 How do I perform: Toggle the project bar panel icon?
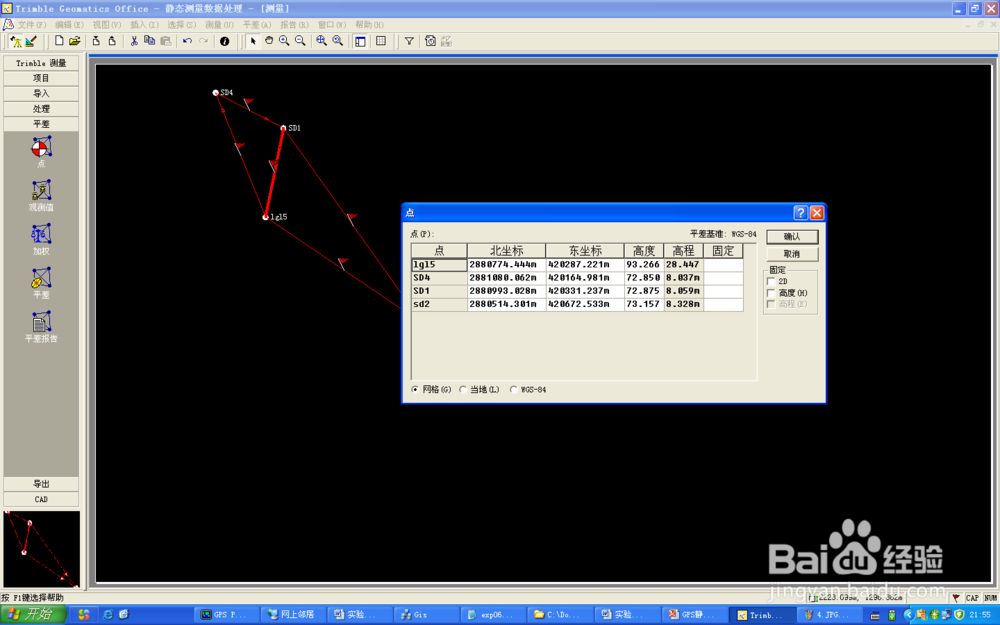[x=360, y=41]
